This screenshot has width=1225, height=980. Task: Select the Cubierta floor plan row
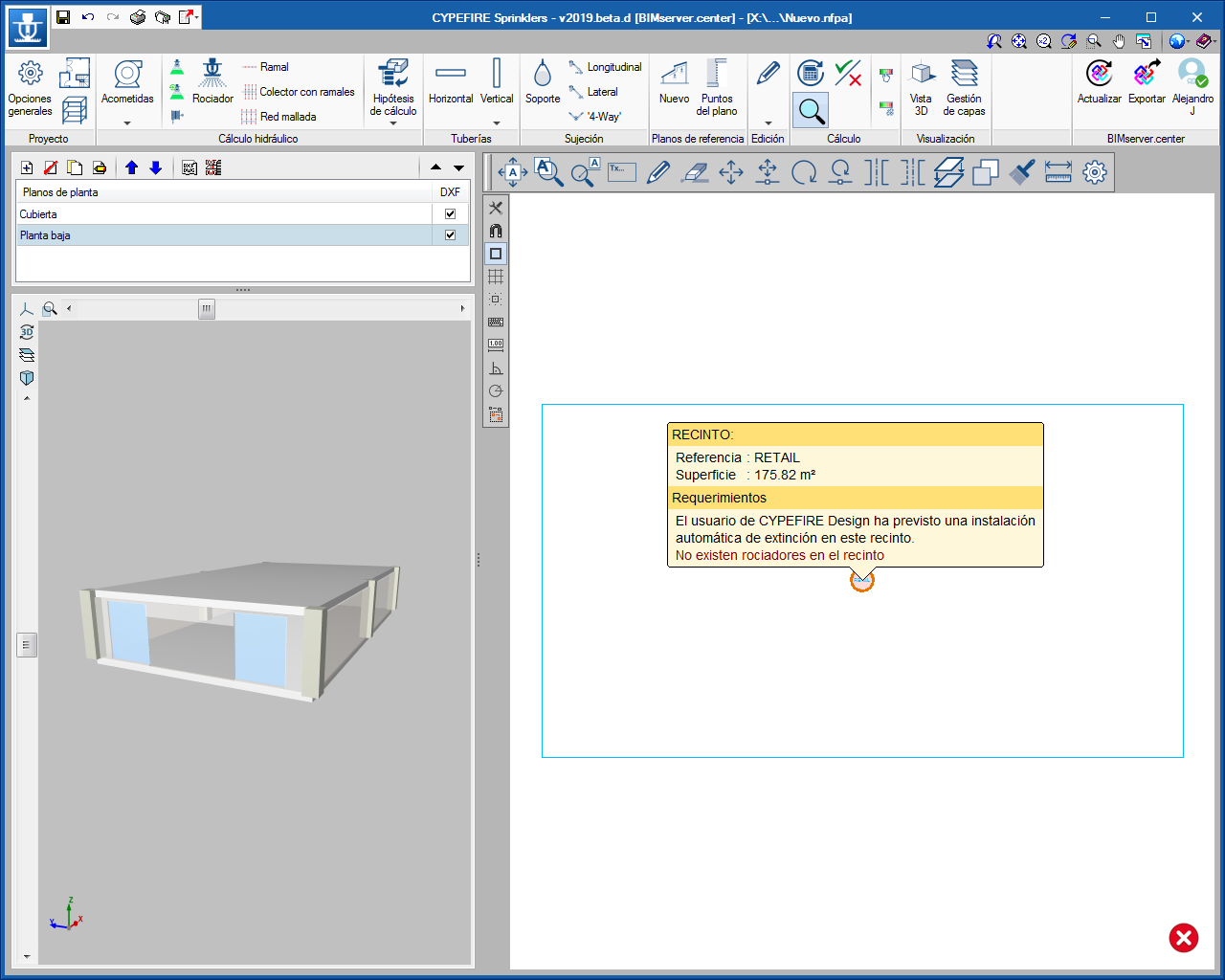tap(242, 213)
